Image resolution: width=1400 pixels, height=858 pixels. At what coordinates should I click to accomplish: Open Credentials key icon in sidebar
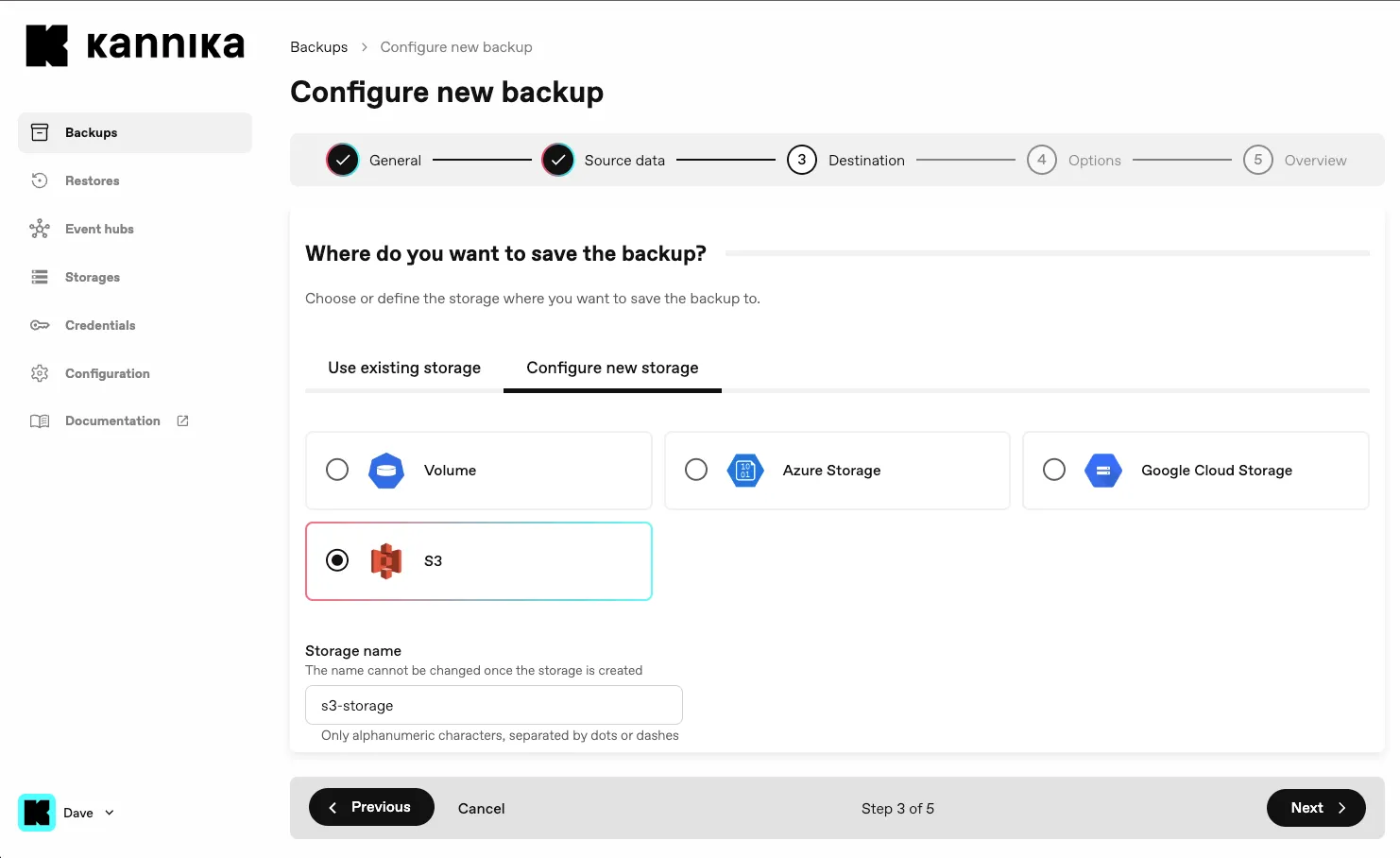click(39, 325)
